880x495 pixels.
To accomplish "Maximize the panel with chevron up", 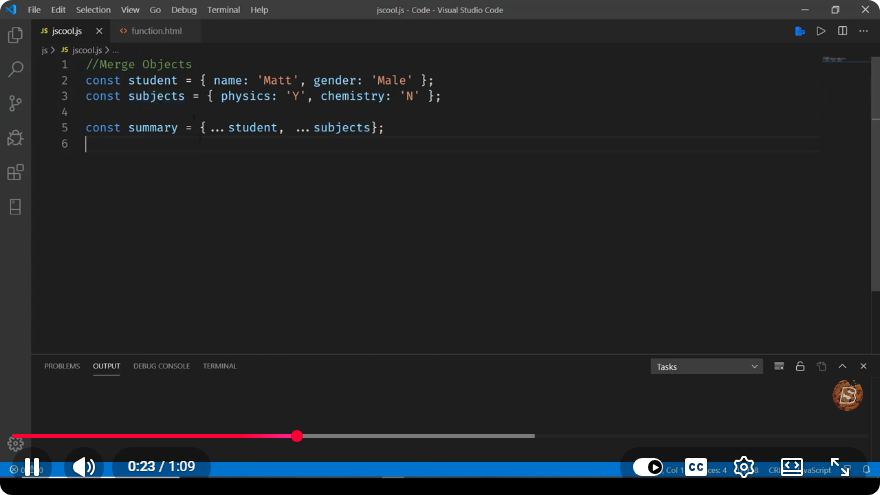I will pos(842,366).
